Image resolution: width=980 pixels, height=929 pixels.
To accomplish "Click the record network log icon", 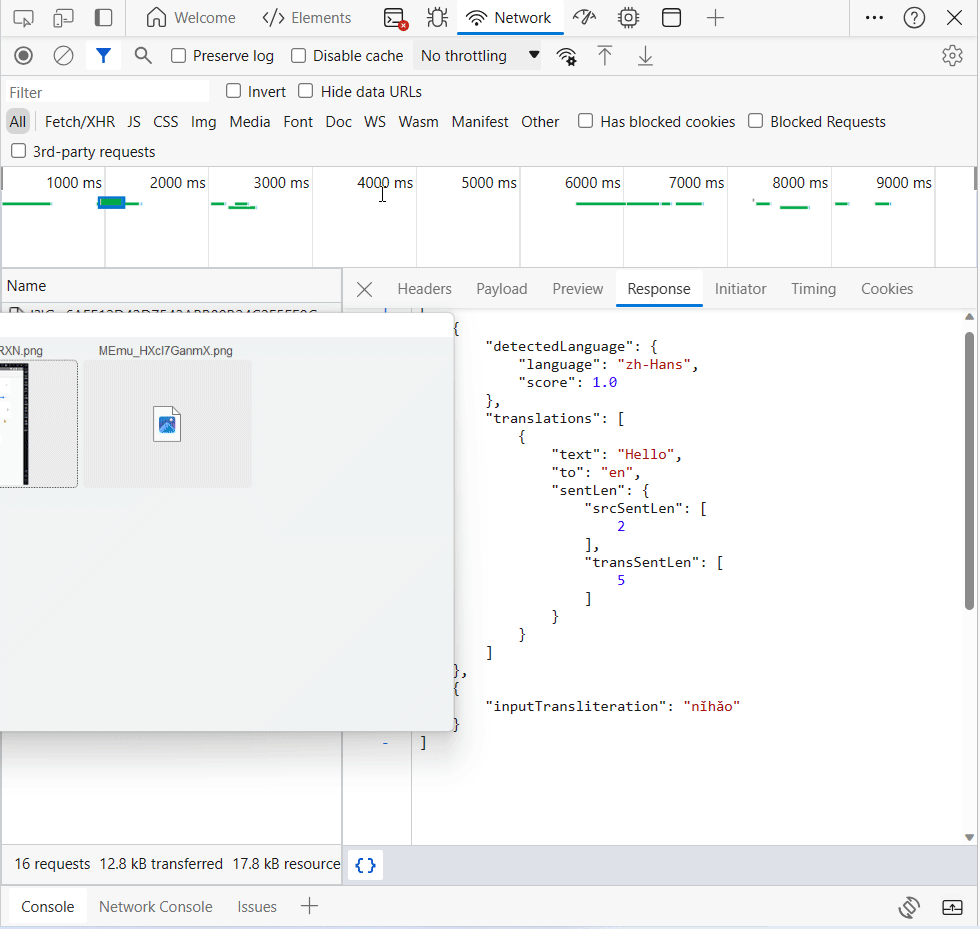I will coord(24,56).
